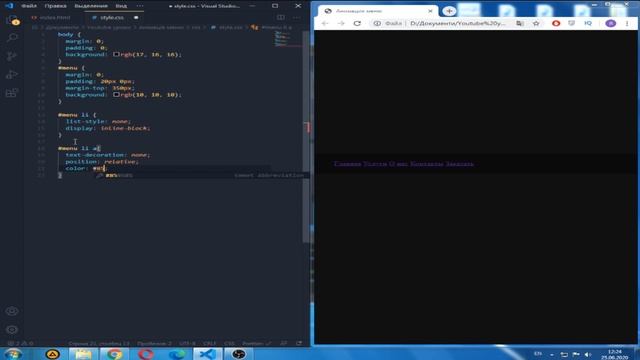Open the Explorer view in VS Code activity bar

point(12,20)
